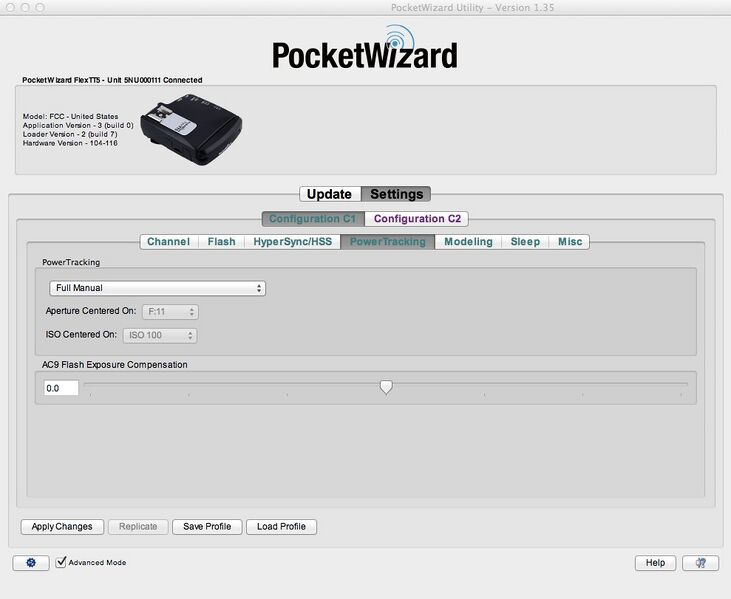Open the Sleep tab
Viewport: 731px width, 599px height.
click(525, 241)
